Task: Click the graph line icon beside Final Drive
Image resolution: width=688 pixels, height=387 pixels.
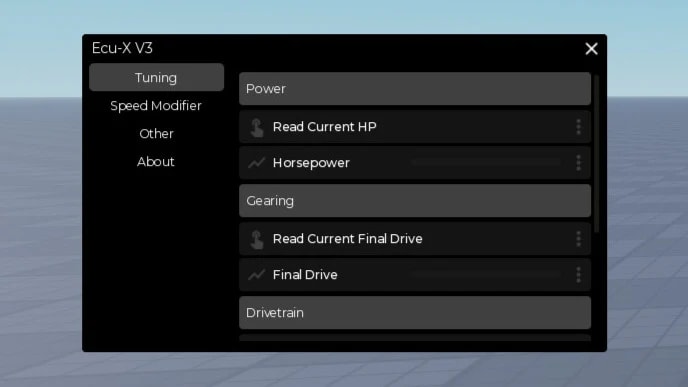Action: point(256,275)
